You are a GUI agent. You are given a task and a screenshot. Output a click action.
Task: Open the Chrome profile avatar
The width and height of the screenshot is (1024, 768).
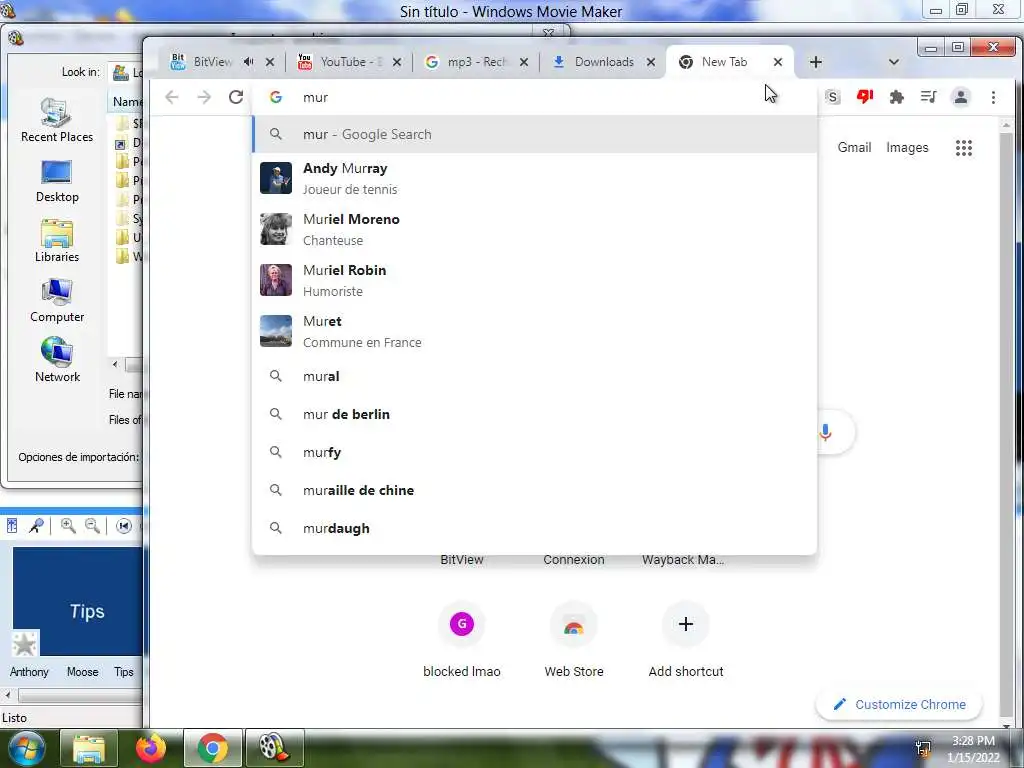tap(961, 97)
